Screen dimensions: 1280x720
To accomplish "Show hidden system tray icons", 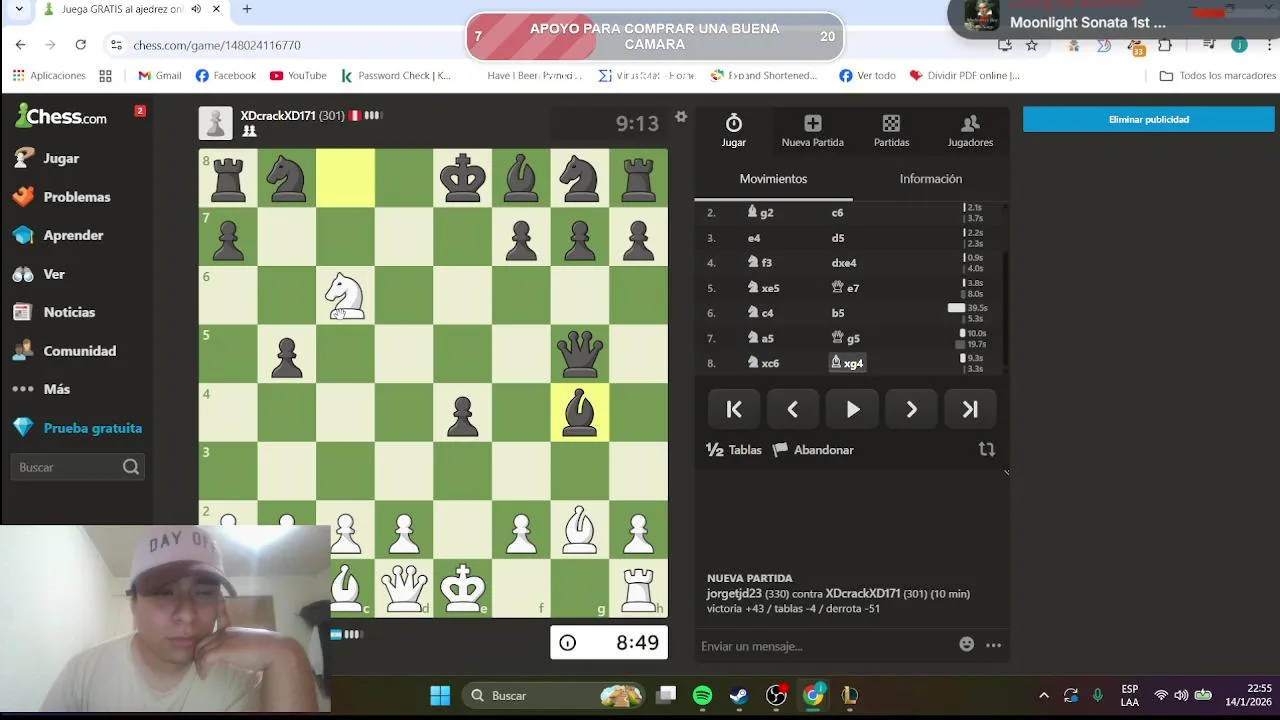I will pyautogui.click(x=1044, y=695).
